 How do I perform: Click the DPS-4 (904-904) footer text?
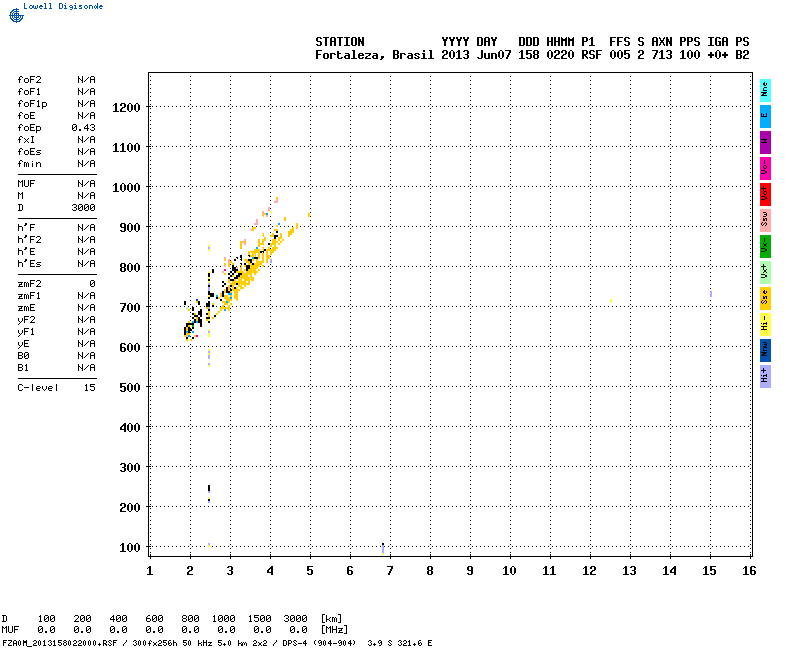tap(319, 643)
